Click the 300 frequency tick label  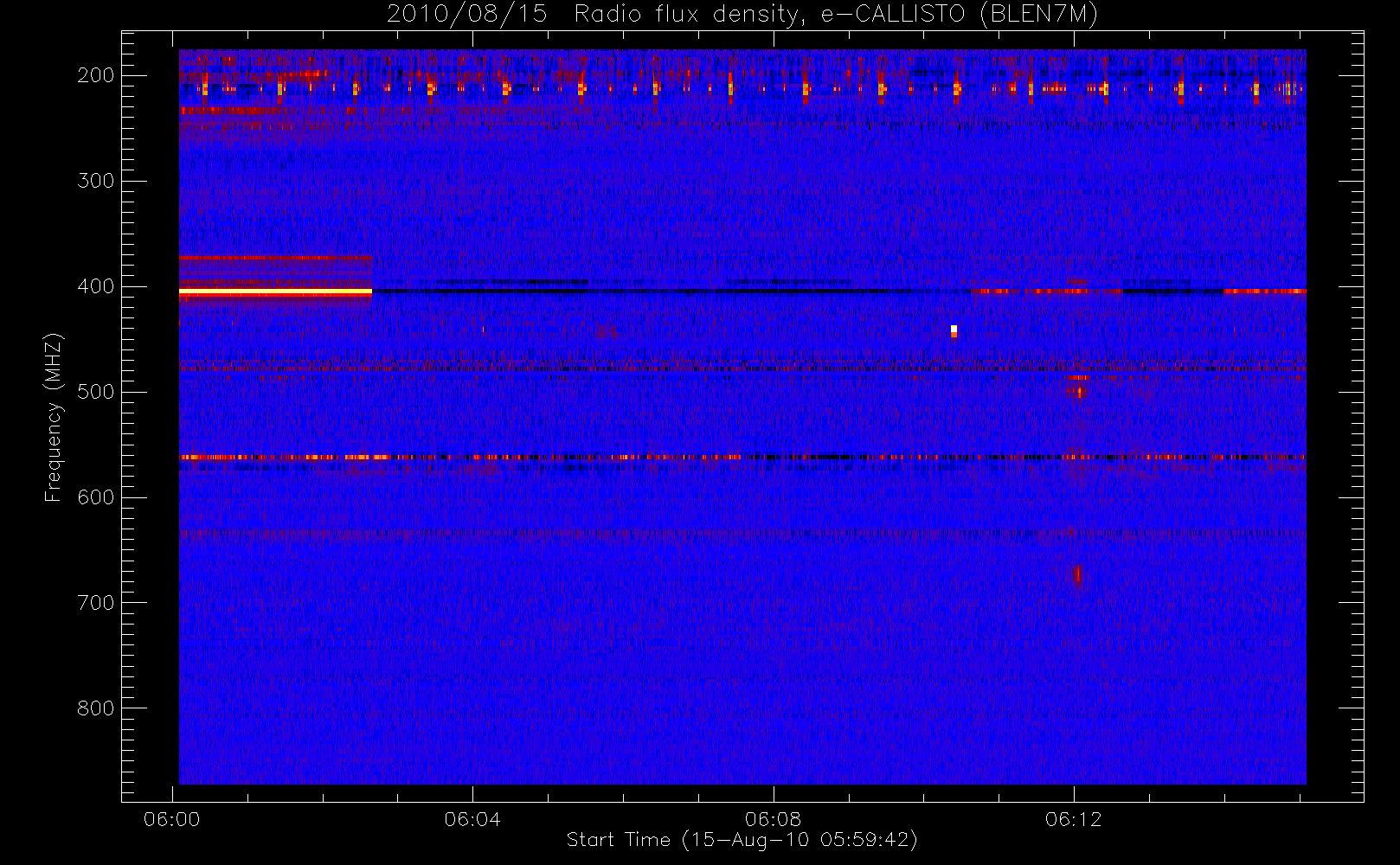[96, 181]
